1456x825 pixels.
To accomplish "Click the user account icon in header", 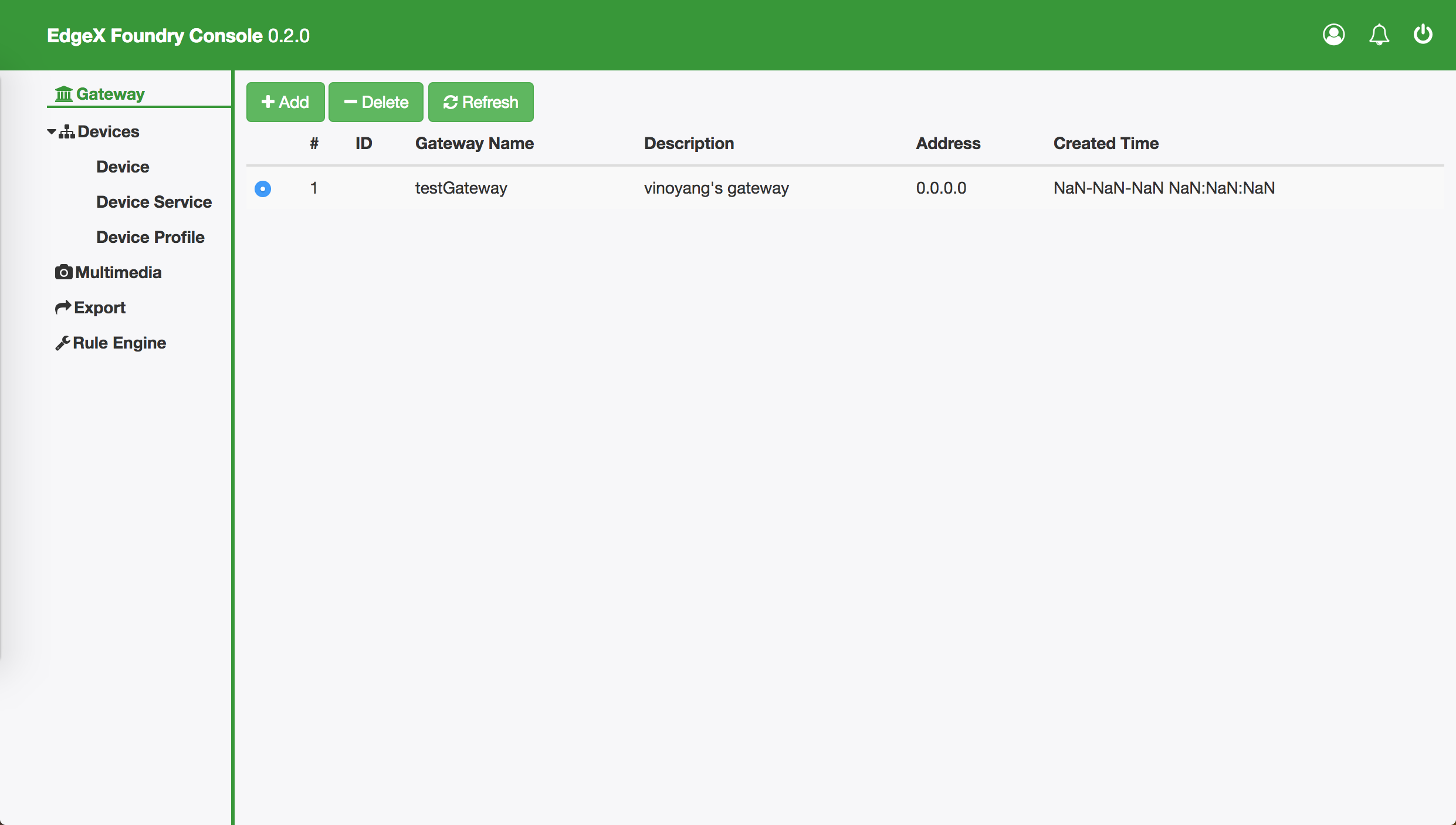I will (x=1333, y=35).
